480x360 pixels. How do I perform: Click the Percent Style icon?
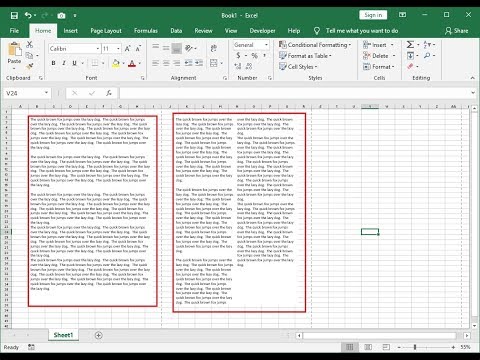point(254,56)
